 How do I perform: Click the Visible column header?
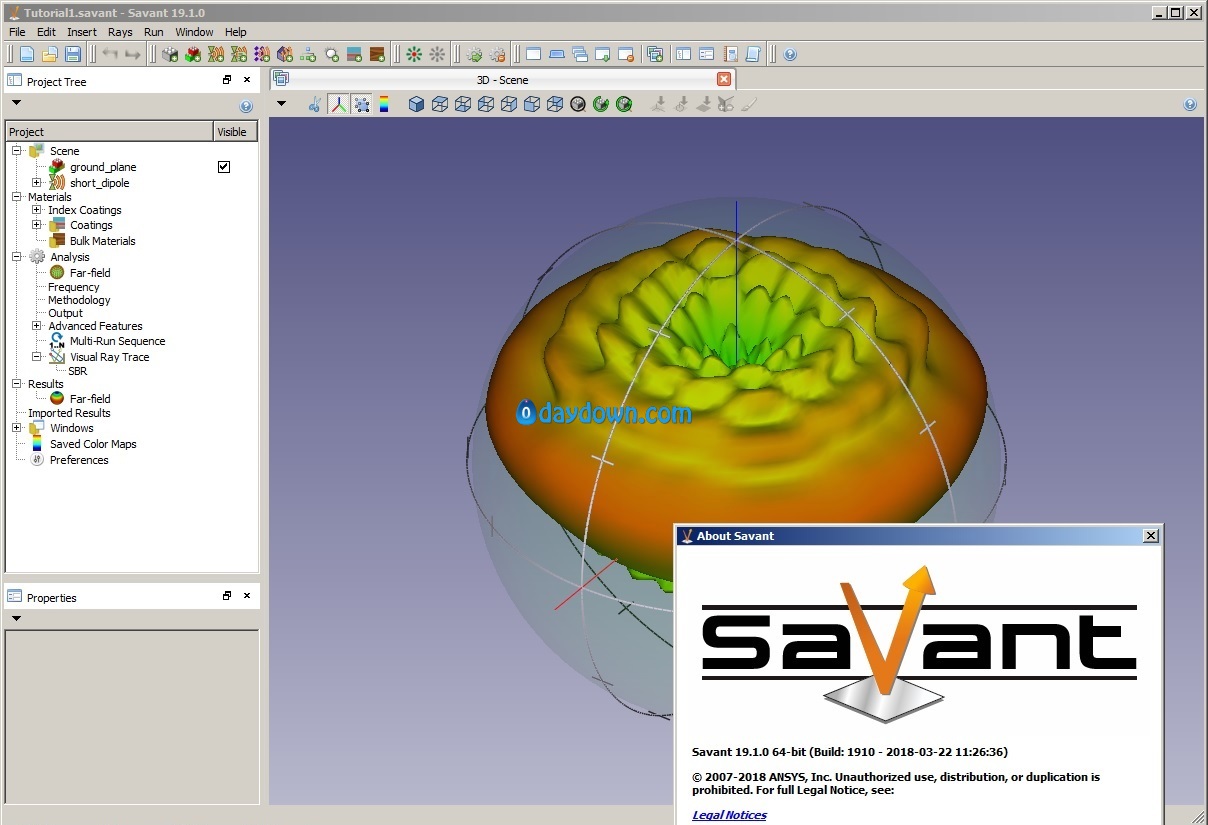click(236, 131)
